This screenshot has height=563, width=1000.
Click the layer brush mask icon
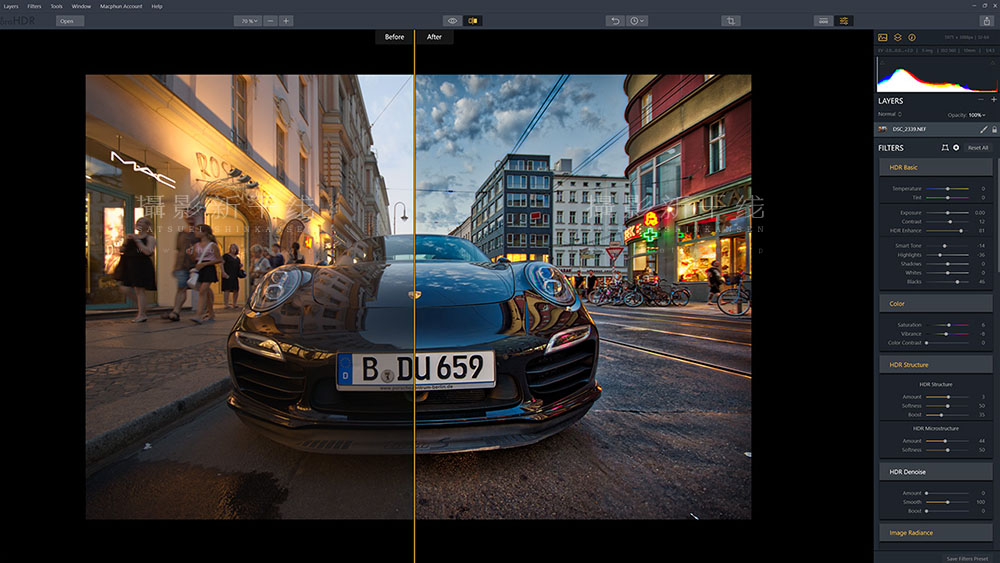983,129
